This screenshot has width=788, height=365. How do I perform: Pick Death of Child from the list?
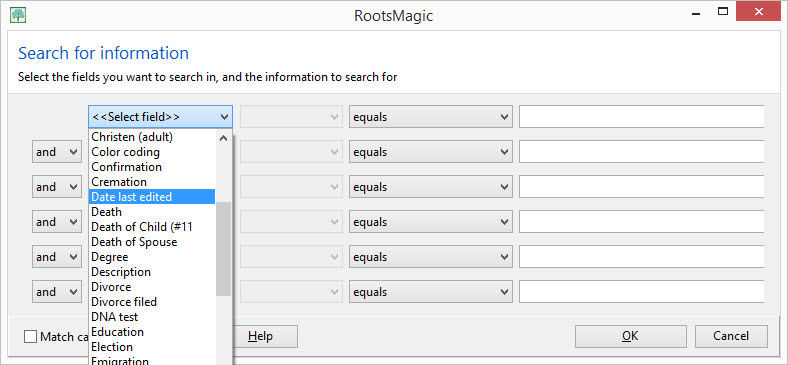[x=152, y=227]
